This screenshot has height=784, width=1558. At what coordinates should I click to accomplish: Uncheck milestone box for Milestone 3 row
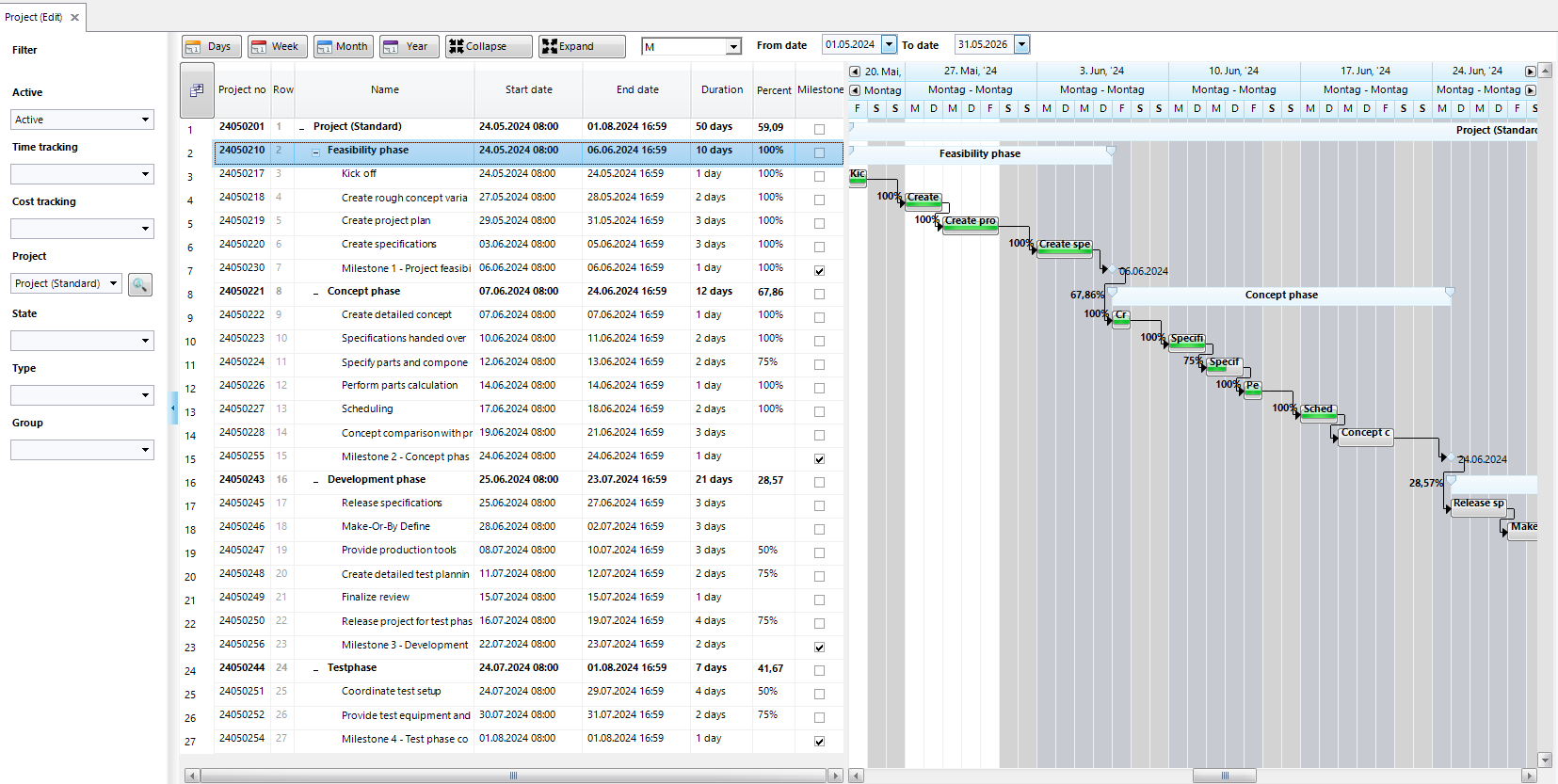tap(819, 648)
